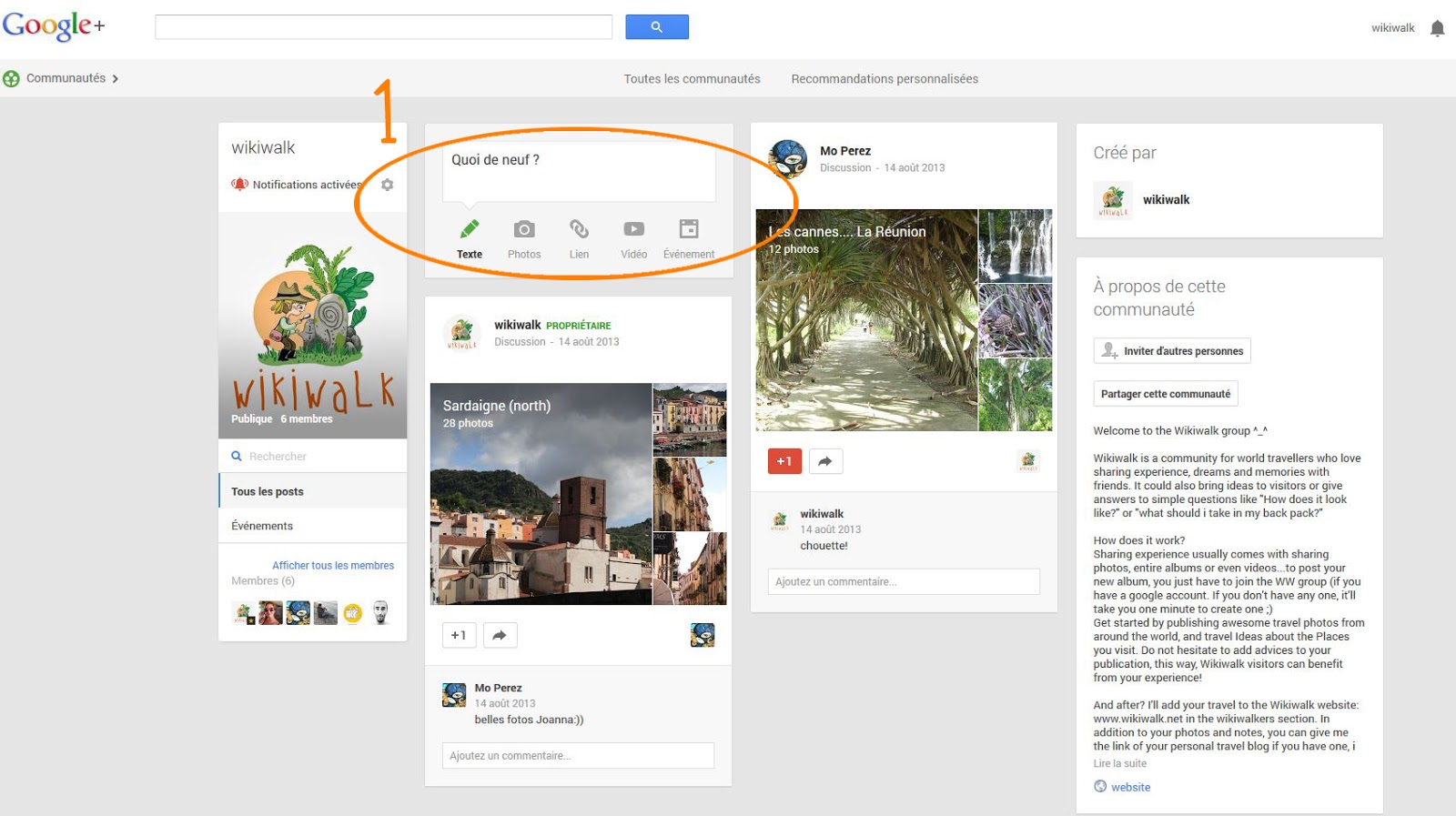Image resolution: width=1456 pixels, height=816 pixels.
Task: Click third member avatar in Membres
Action: 298,613
